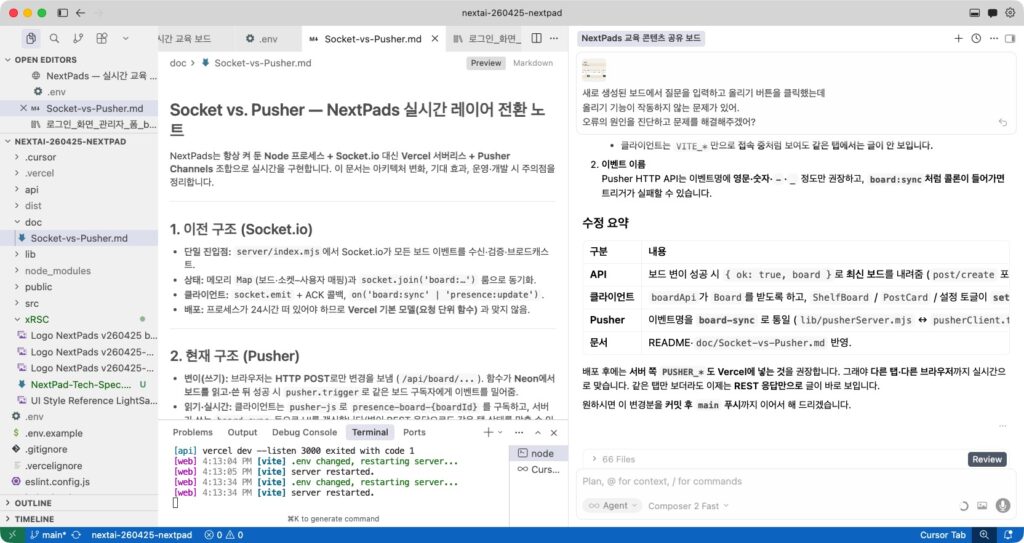Toggle the chat side panel icon
The width and height of the screenshot is (1024, 543).
tap(1010, 39)
